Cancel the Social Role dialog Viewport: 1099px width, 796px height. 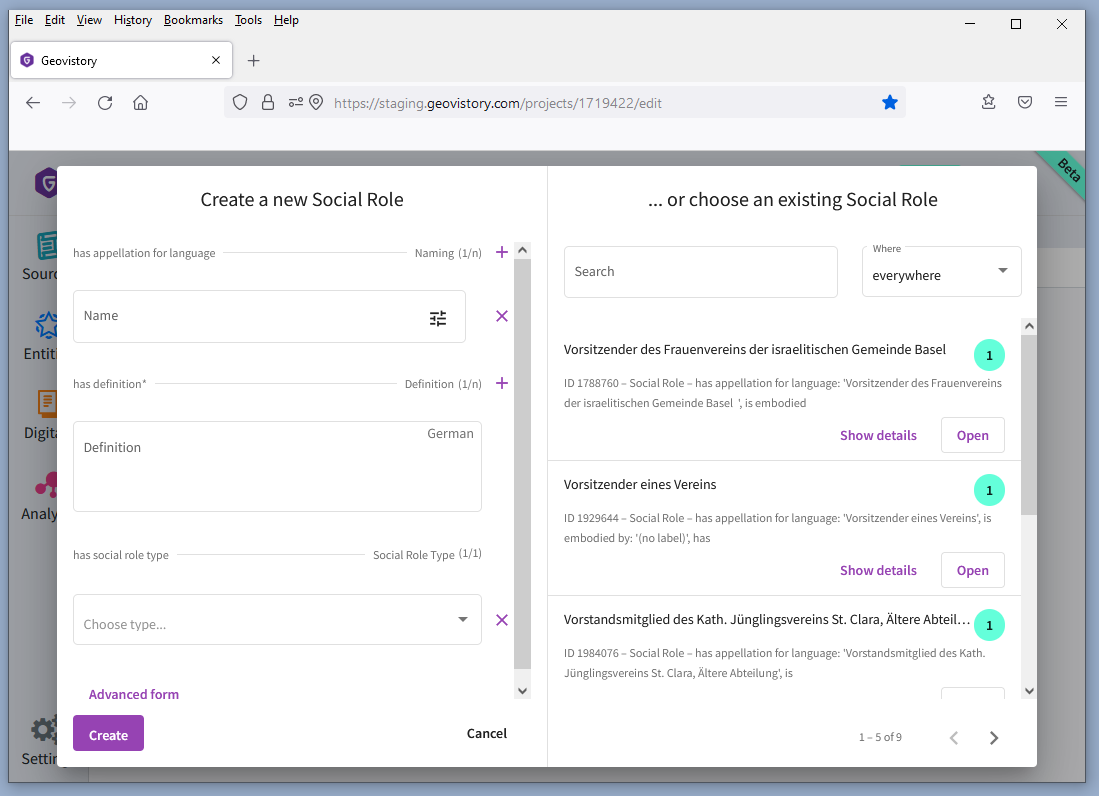tap(486, 734)
